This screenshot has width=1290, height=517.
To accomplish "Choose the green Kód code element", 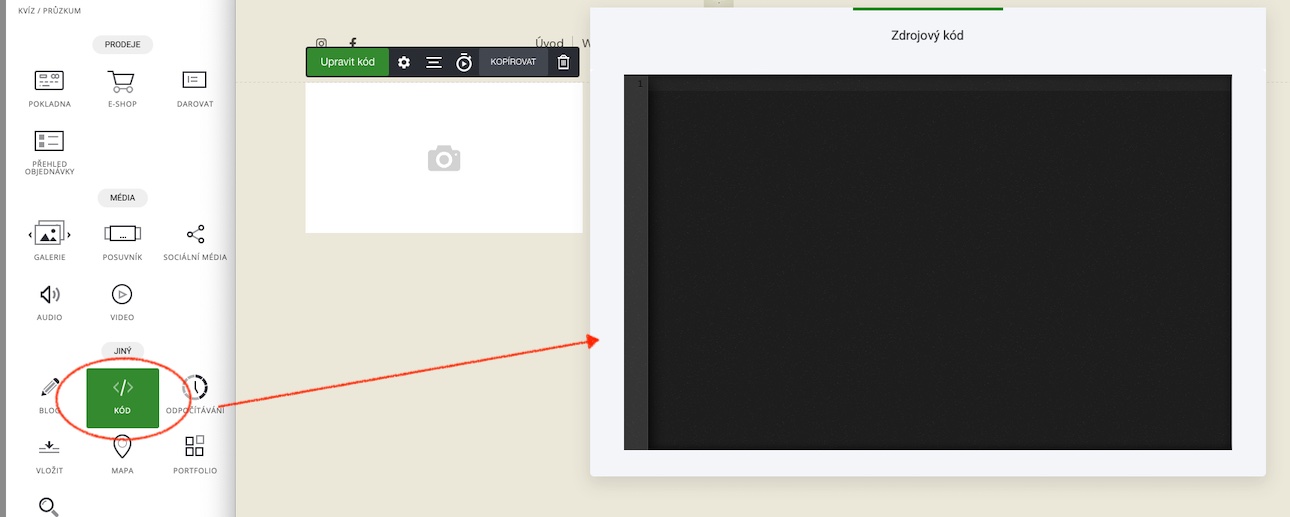I will pyautogui.click(x=122, y=398).
